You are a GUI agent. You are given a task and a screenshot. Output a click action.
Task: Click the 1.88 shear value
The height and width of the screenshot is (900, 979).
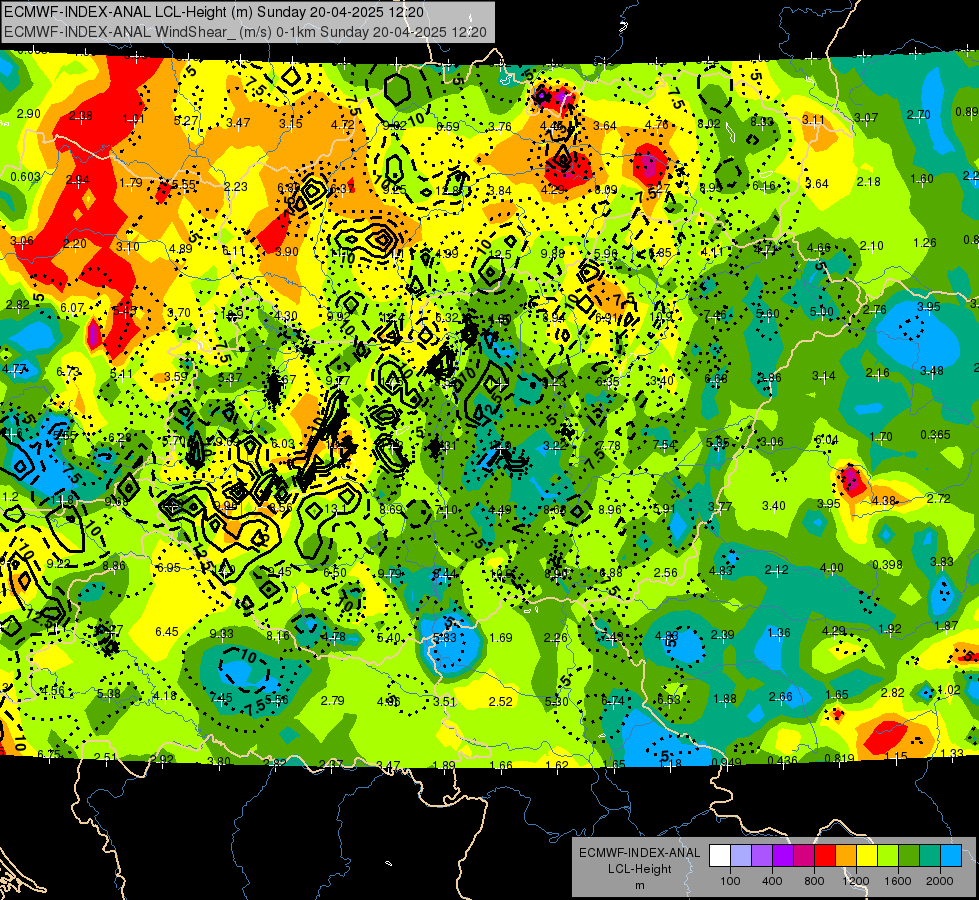725,698
